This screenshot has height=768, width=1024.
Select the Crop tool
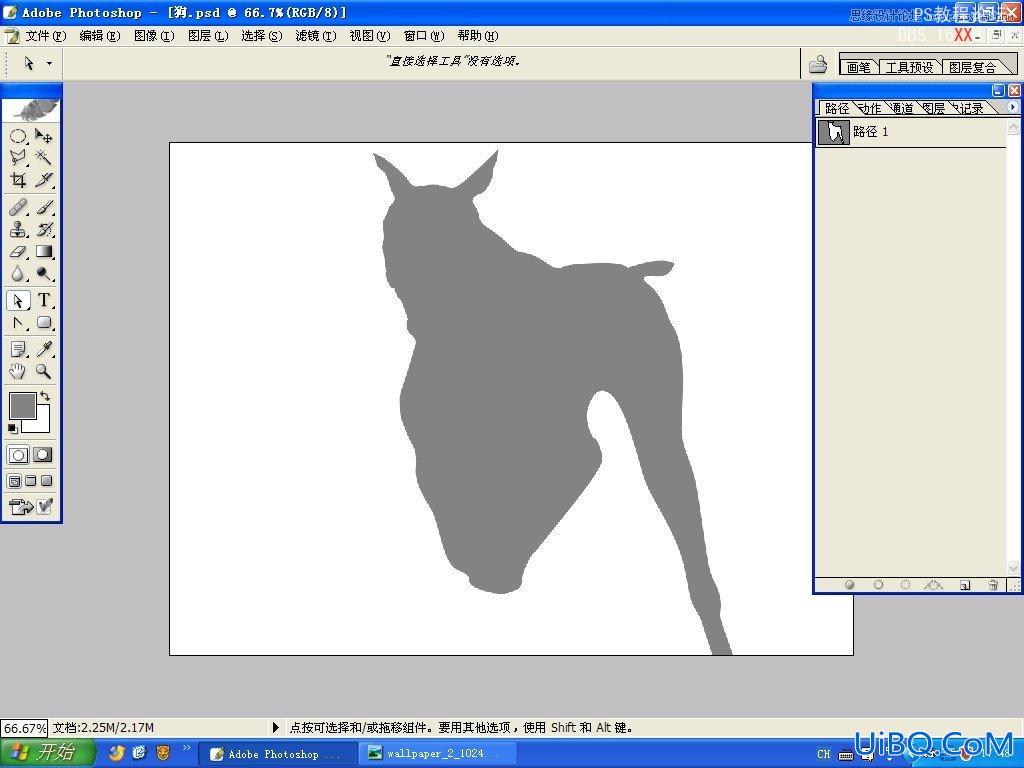point(18,180)
